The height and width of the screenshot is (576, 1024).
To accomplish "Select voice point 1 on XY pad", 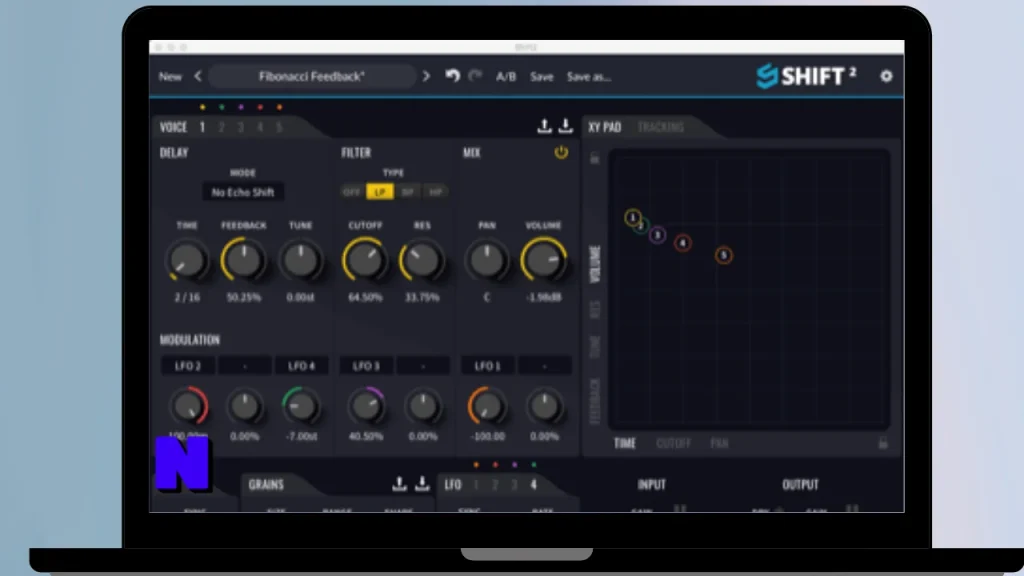I will click(632, 217).
